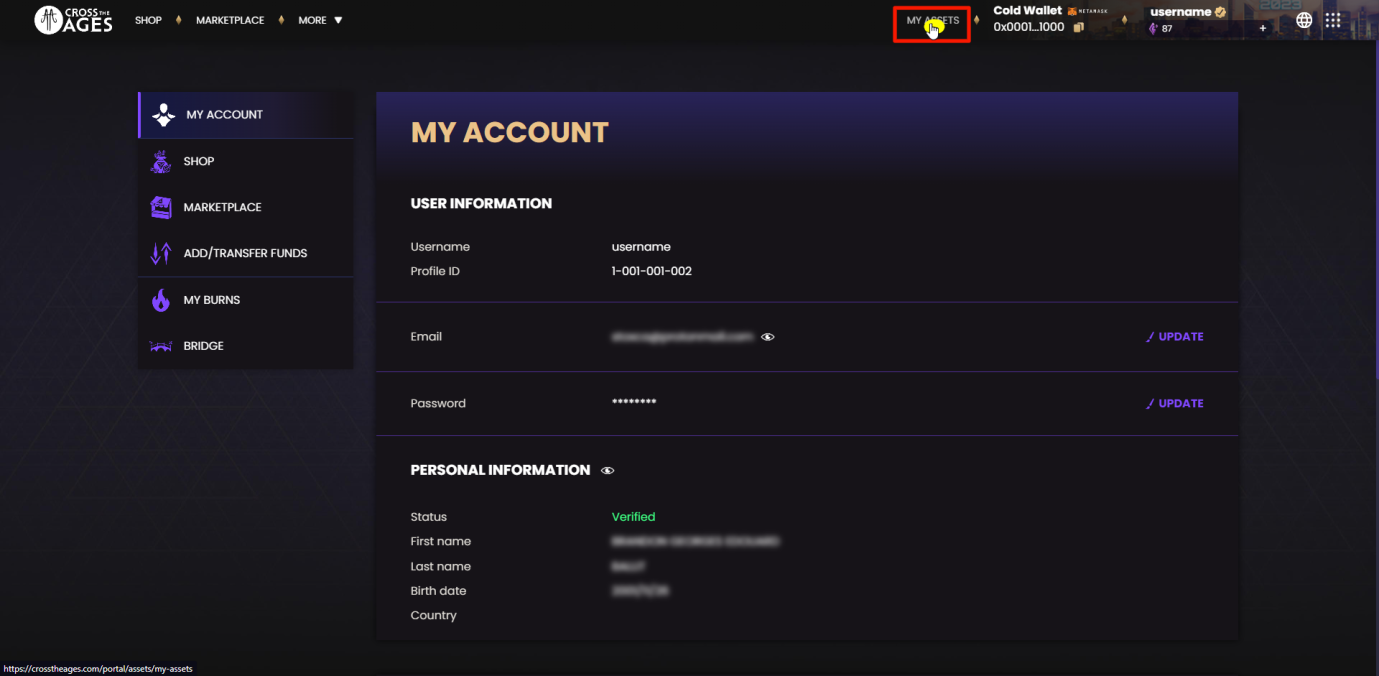Go to My Assets page
This screenshot has width=1379, height=676.
[932, 21]
